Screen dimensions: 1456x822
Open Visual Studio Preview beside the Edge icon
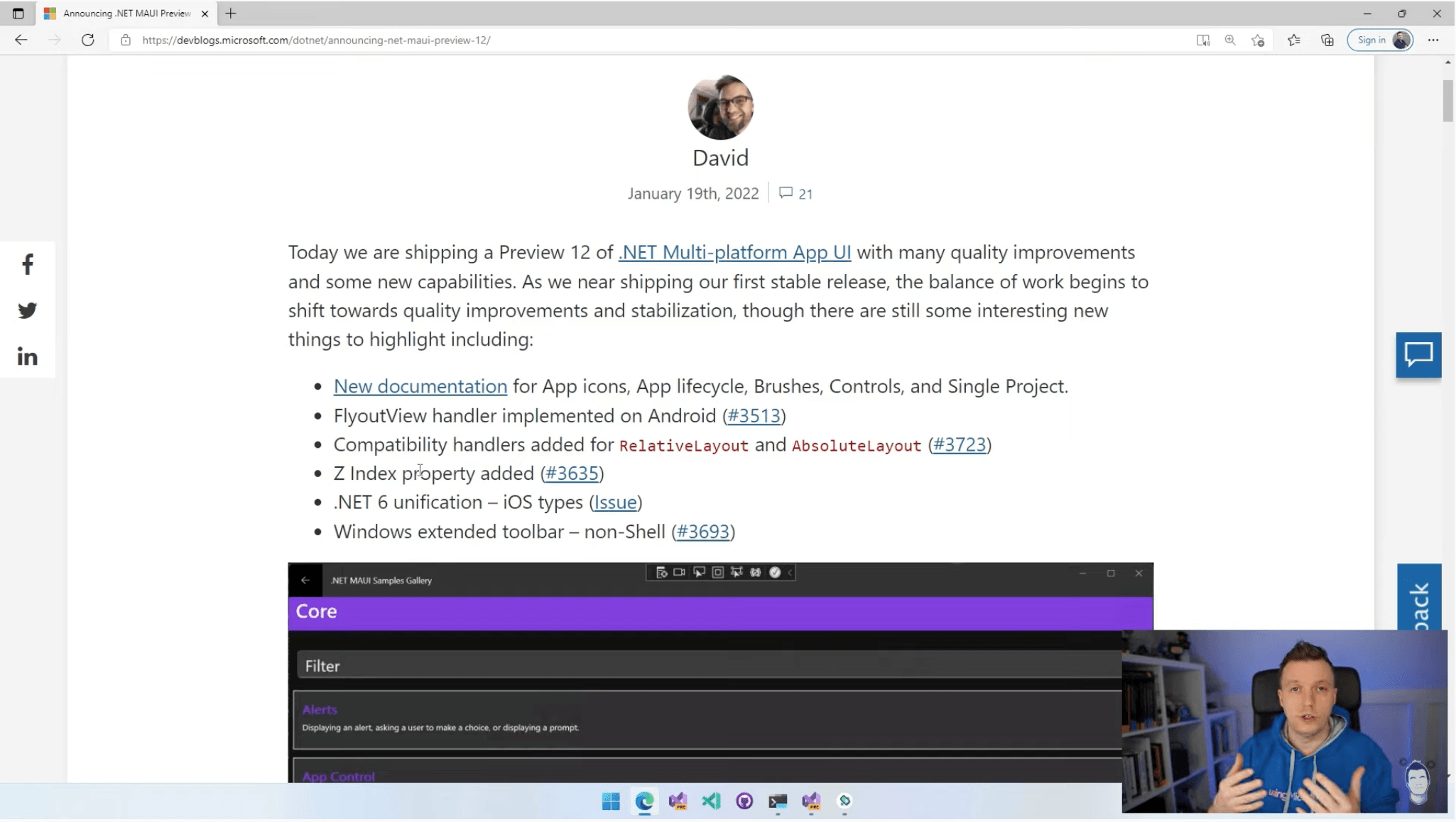click(678, 802)
